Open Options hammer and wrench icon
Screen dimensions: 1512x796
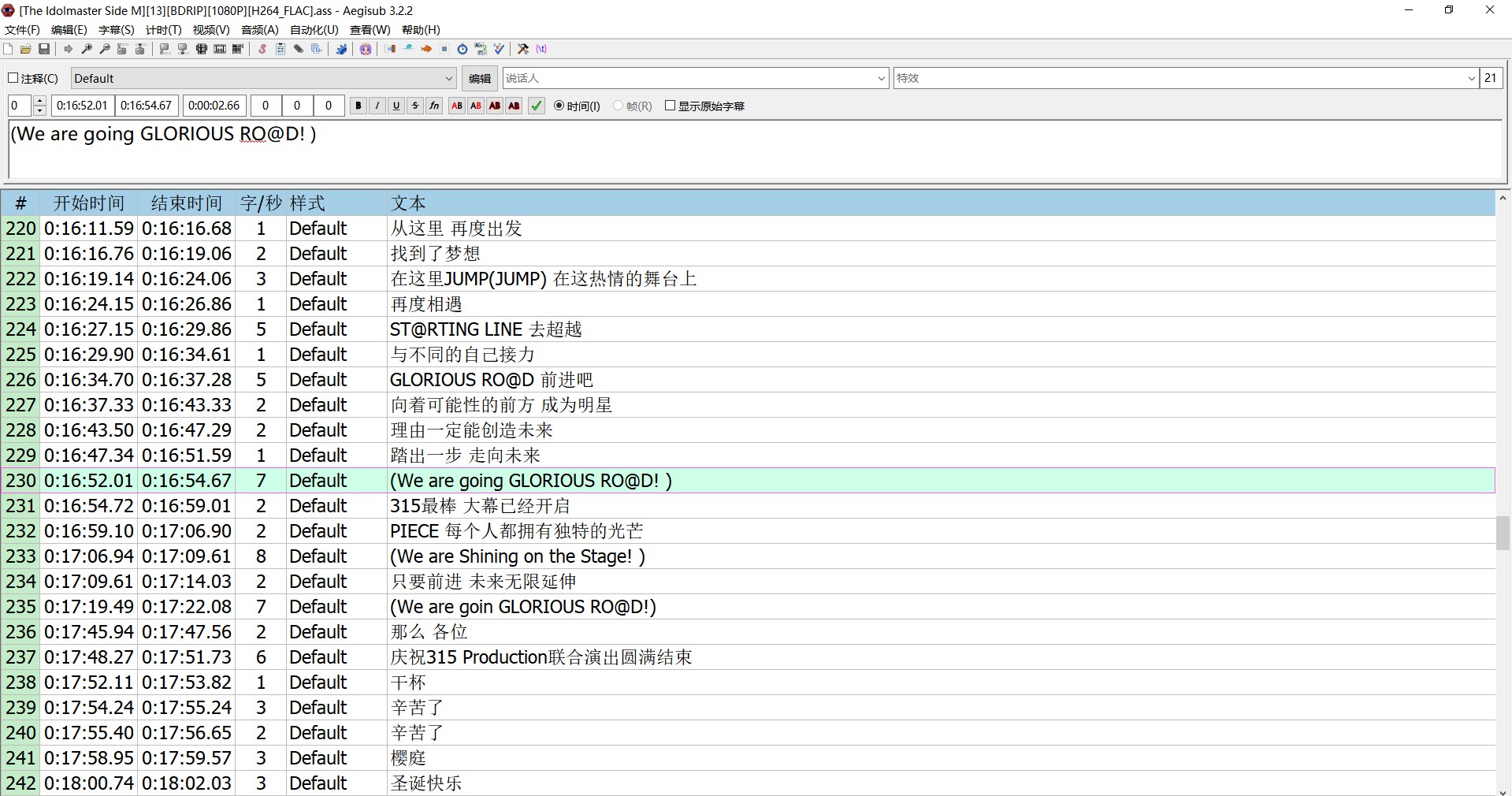523,49
